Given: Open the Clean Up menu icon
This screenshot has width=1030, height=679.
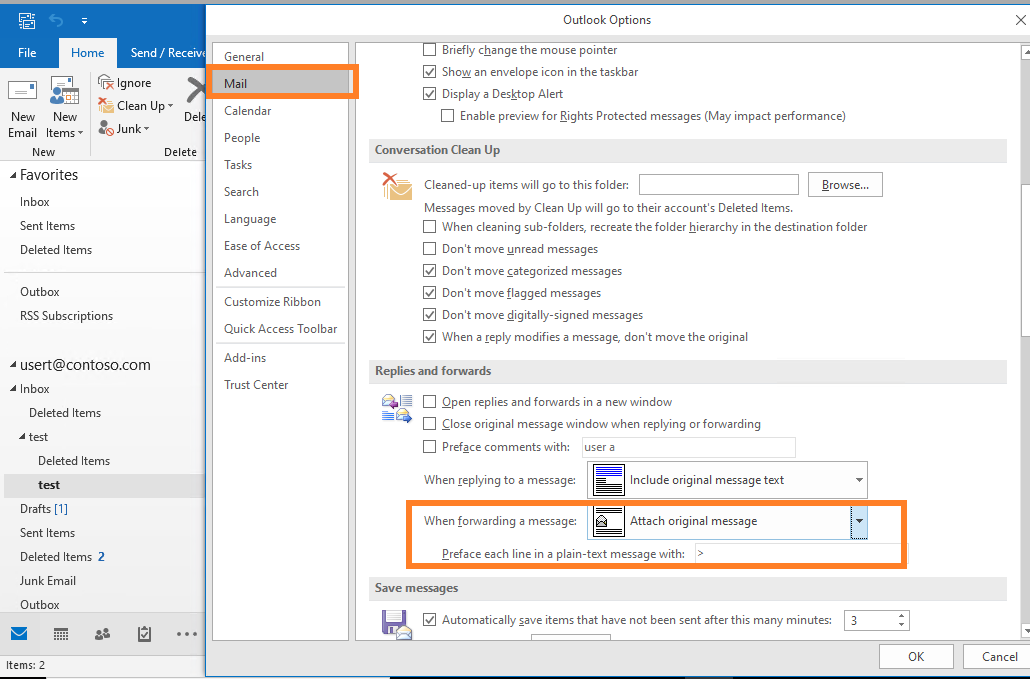Looking at the screenshot, I should tap(106, 105).
